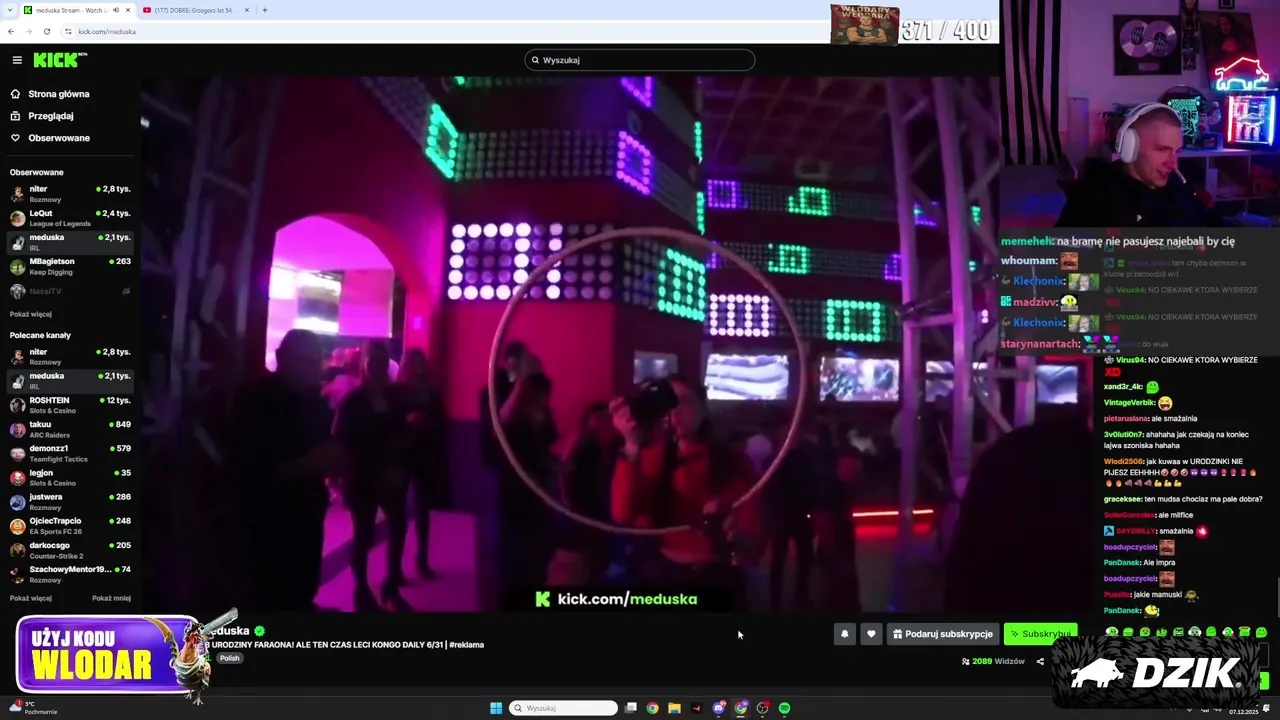Go forward in browser history
The height and width of the screenshot is (720, 1280).
29,31
